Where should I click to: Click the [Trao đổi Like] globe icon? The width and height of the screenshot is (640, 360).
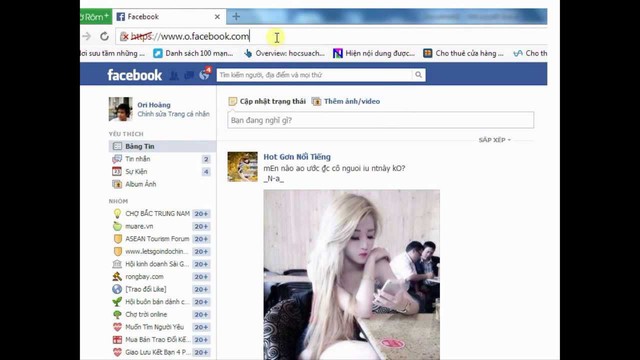point(117,289)
